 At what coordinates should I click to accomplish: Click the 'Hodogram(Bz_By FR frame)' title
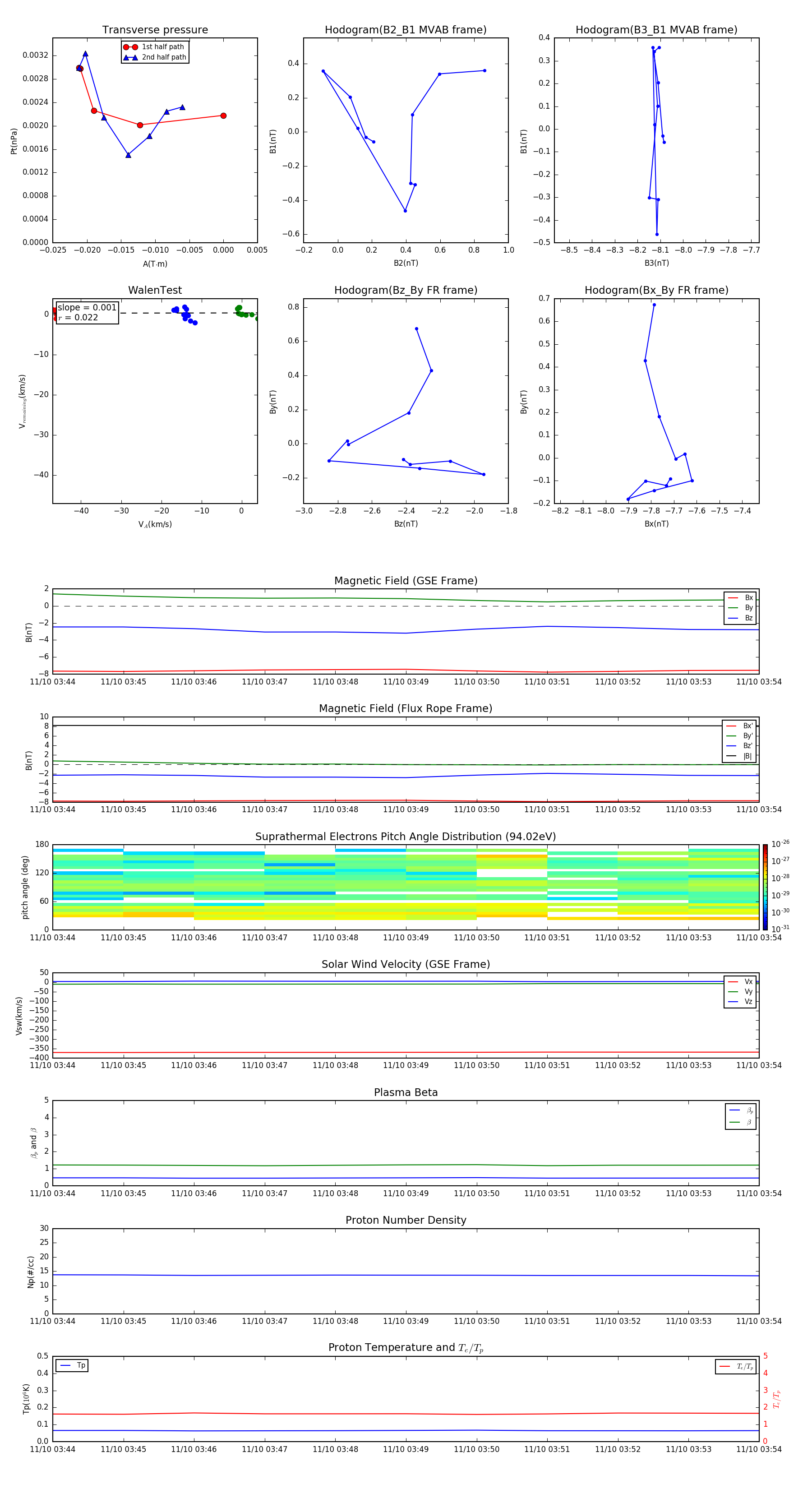click(406, 290)
